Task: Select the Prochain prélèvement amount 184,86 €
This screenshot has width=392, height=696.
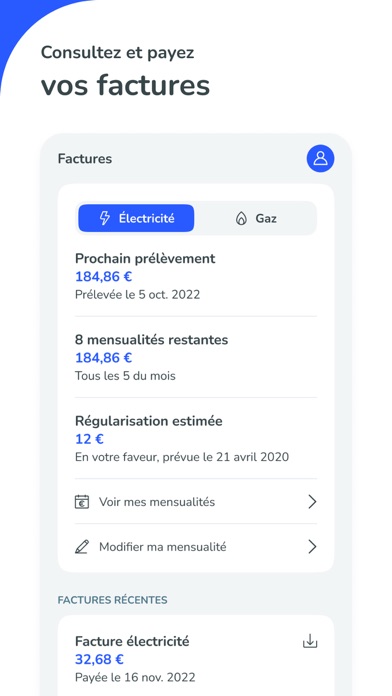Action: point(103,277)
